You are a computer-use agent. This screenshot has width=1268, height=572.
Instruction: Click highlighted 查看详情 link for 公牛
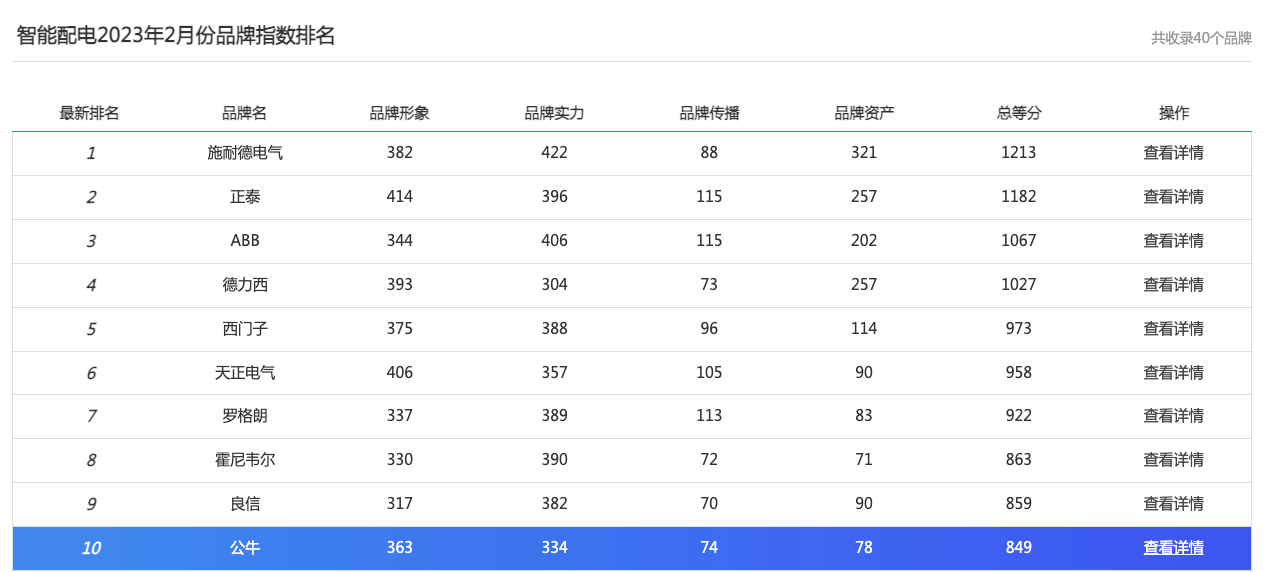pos(1173,548)
